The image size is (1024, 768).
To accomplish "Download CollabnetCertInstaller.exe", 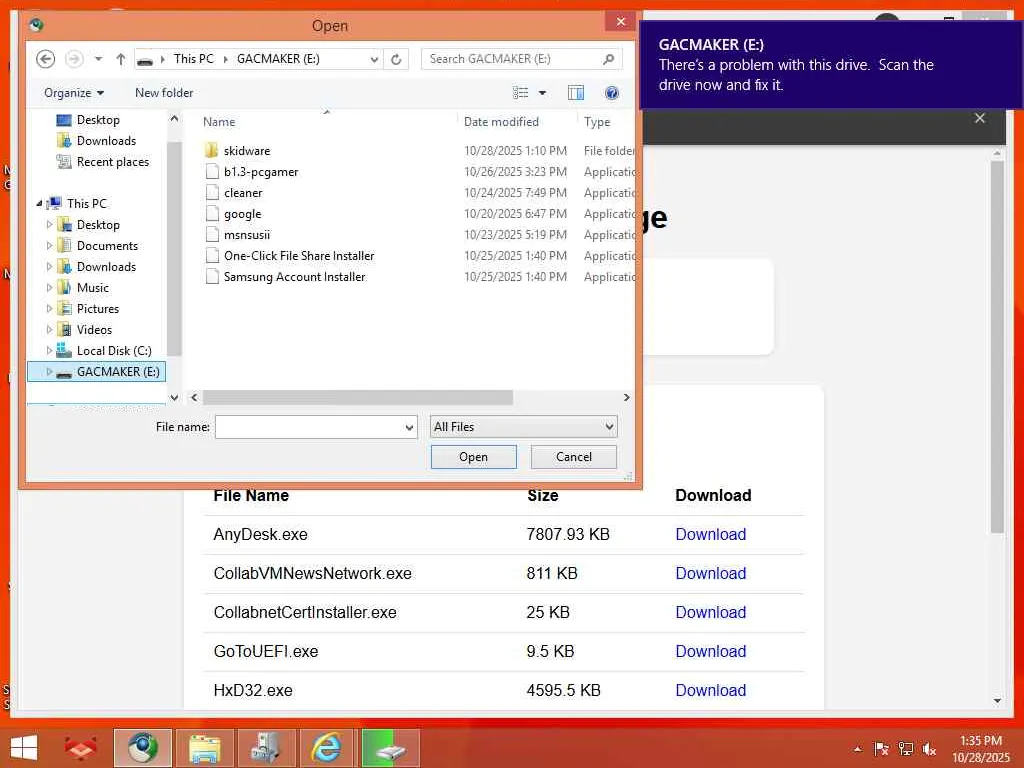I will (x=711, y=613).
